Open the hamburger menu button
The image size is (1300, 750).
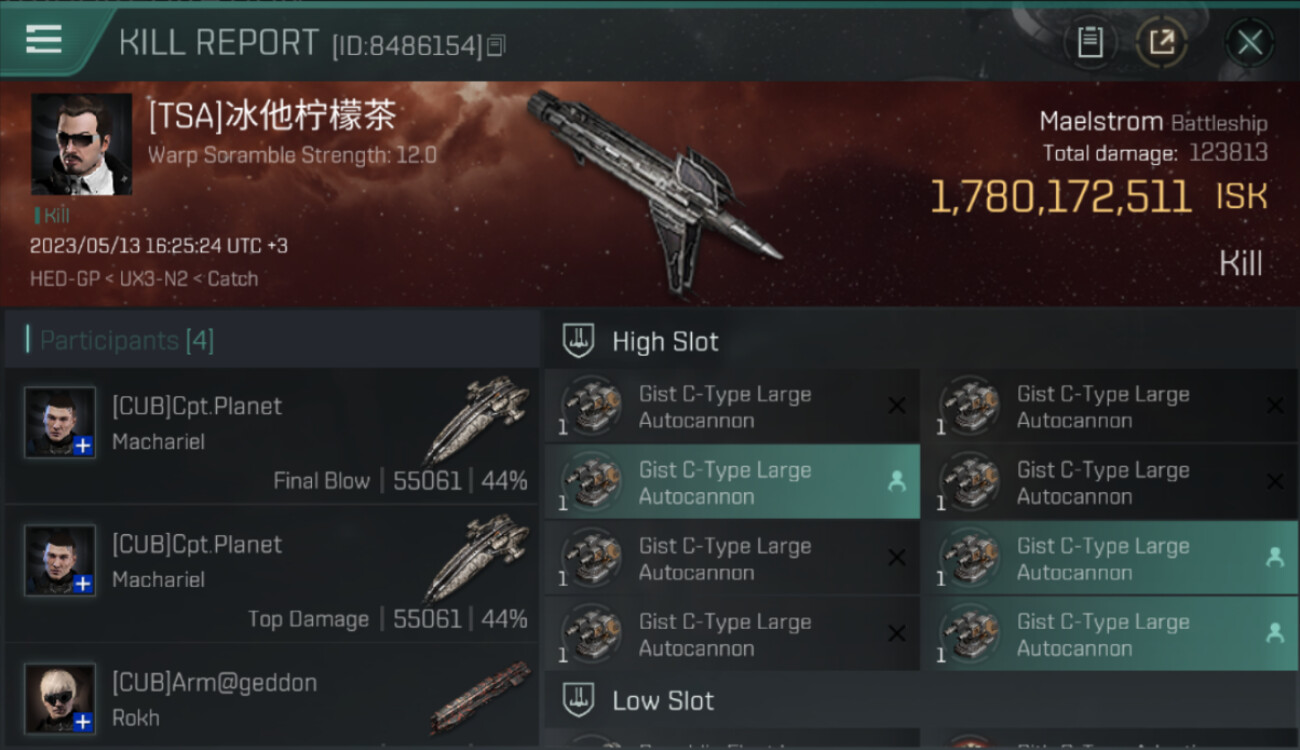pos(44,40)
